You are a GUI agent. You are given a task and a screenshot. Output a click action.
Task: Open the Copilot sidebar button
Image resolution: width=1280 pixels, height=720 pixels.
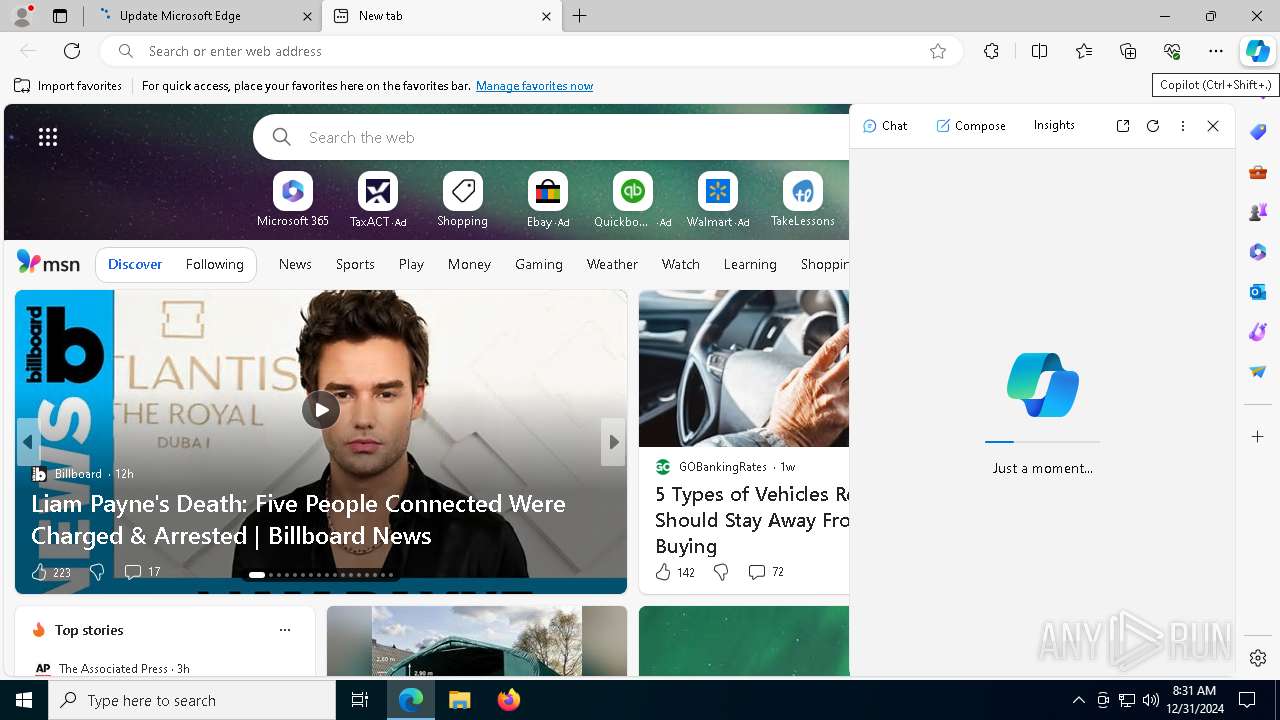coord(1258,51)
